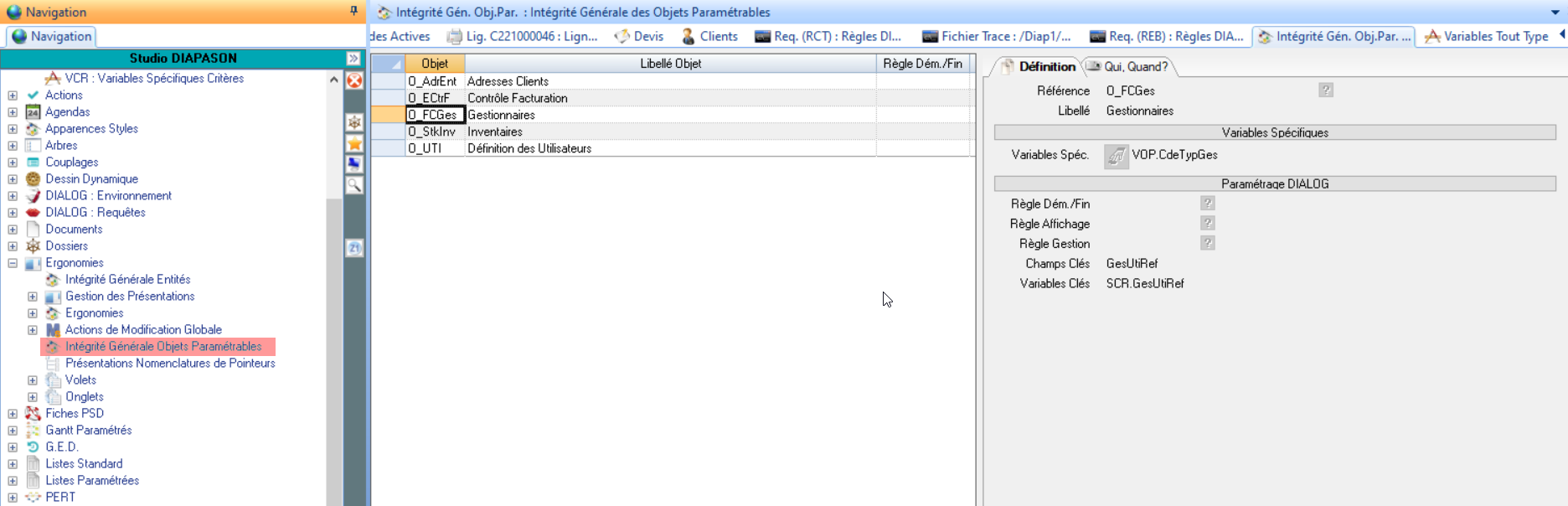Screen dimensions: 1568x506
Task: Click the help icon next to Référence field
Action: [1325, 90]
